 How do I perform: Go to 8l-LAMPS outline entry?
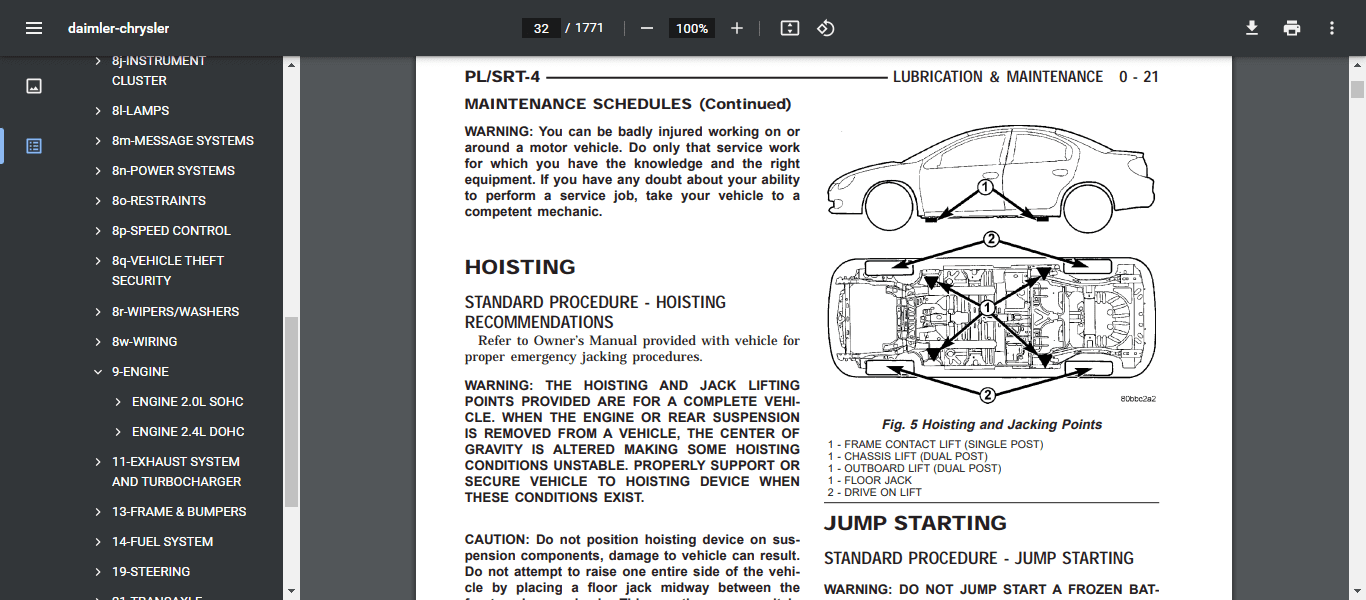point(141,111)
